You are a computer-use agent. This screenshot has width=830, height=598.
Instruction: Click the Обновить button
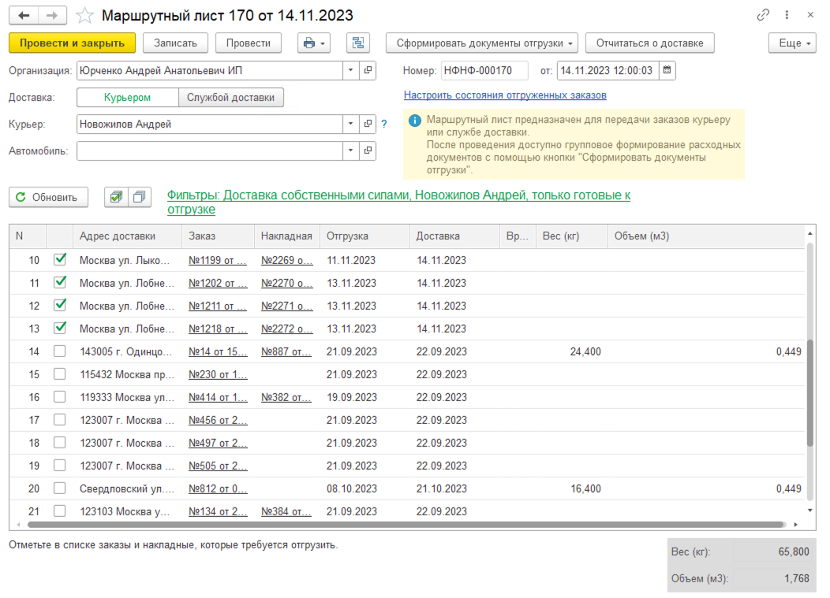(x=48, y=197)
